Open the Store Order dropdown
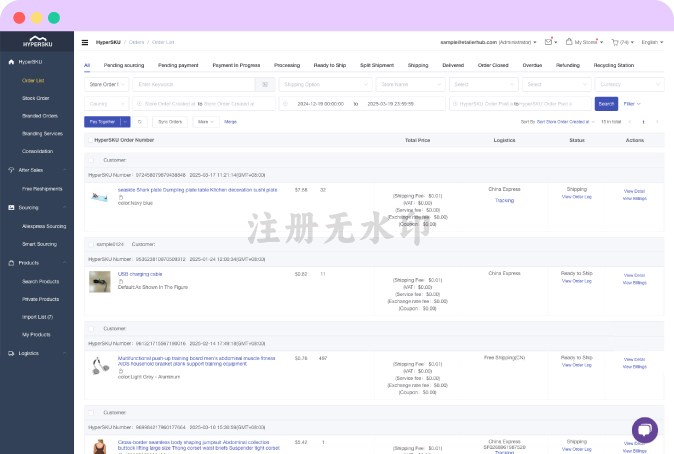Viewport: 674px width, 454px height. [106, 84]
